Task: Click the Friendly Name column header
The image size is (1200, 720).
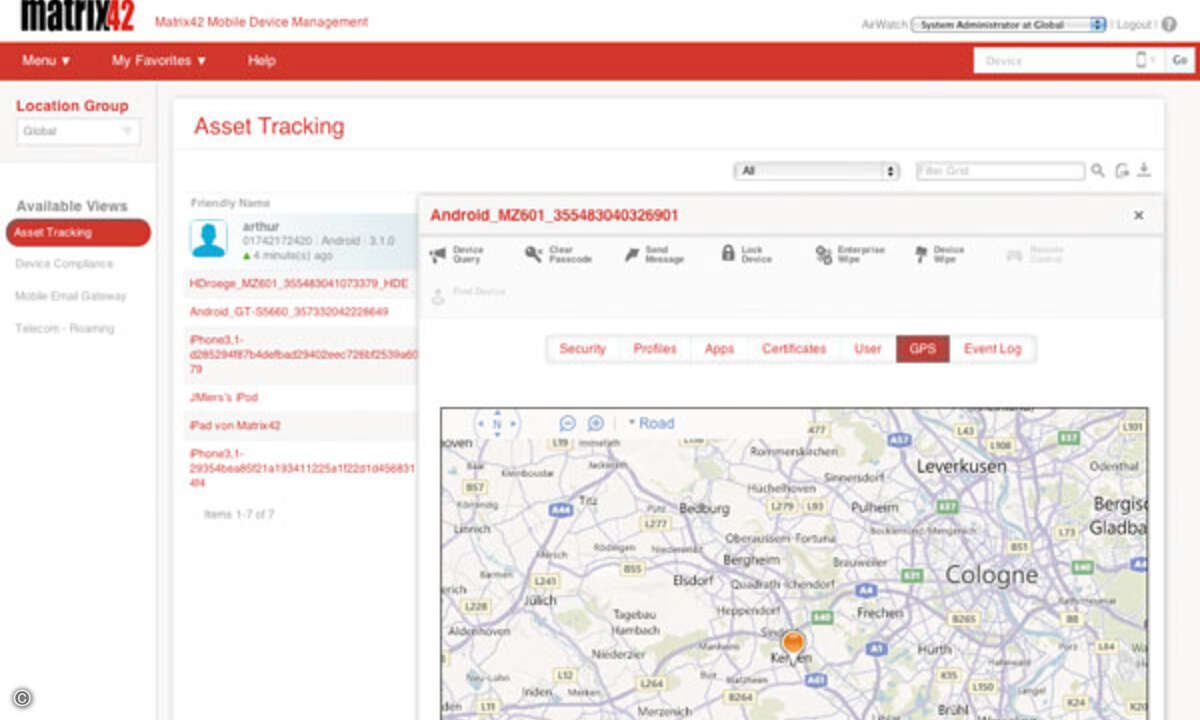Action: coord(231,203)
